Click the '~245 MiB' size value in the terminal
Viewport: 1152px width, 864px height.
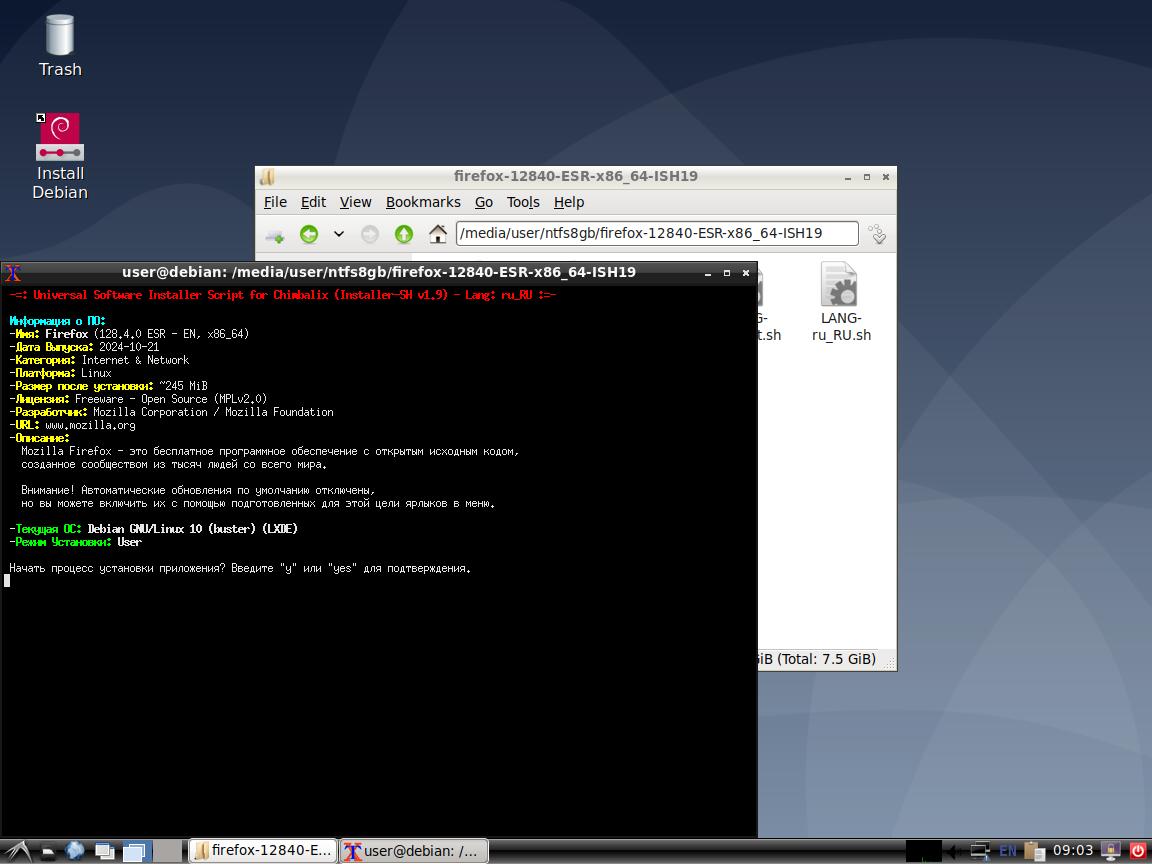(x=184, y=386)
